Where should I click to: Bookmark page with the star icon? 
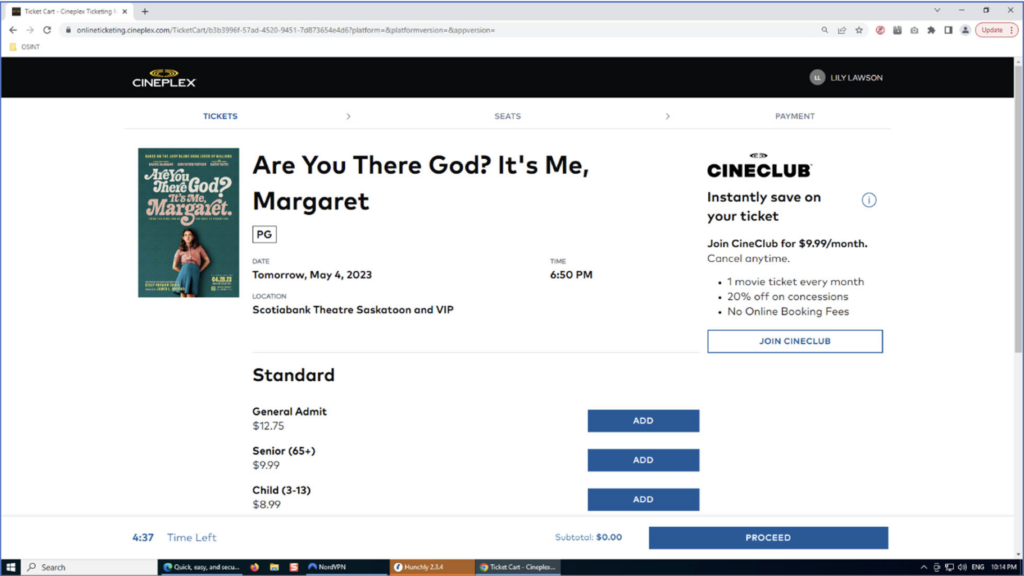(859, 30)
